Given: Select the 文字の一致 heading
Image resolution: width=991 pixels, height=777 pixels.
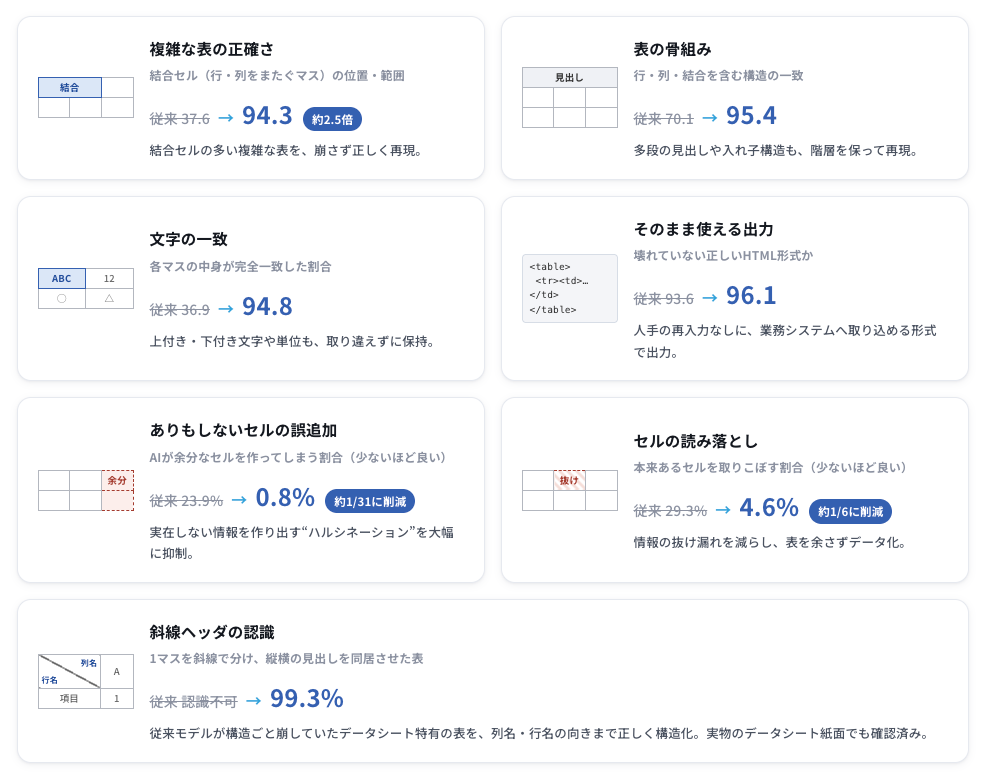Looking at the screenshot, I should 188,240.
